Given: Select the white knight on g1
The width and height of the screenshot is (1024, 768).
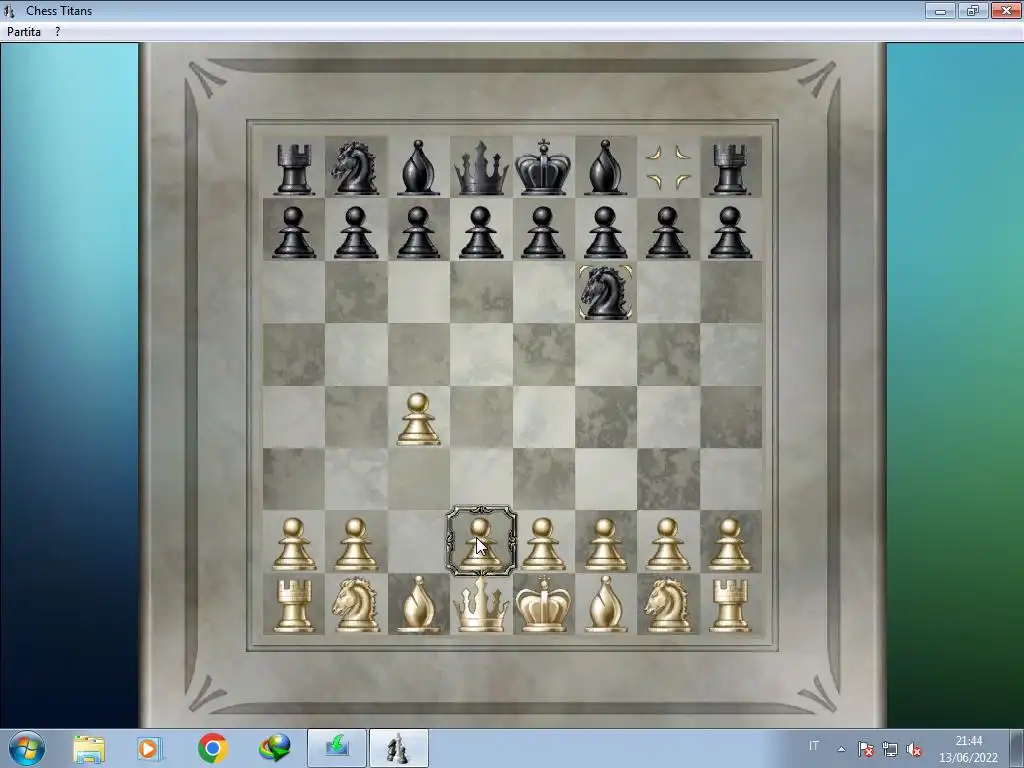Looking at the screenshot, I should [x=667, y=605].
